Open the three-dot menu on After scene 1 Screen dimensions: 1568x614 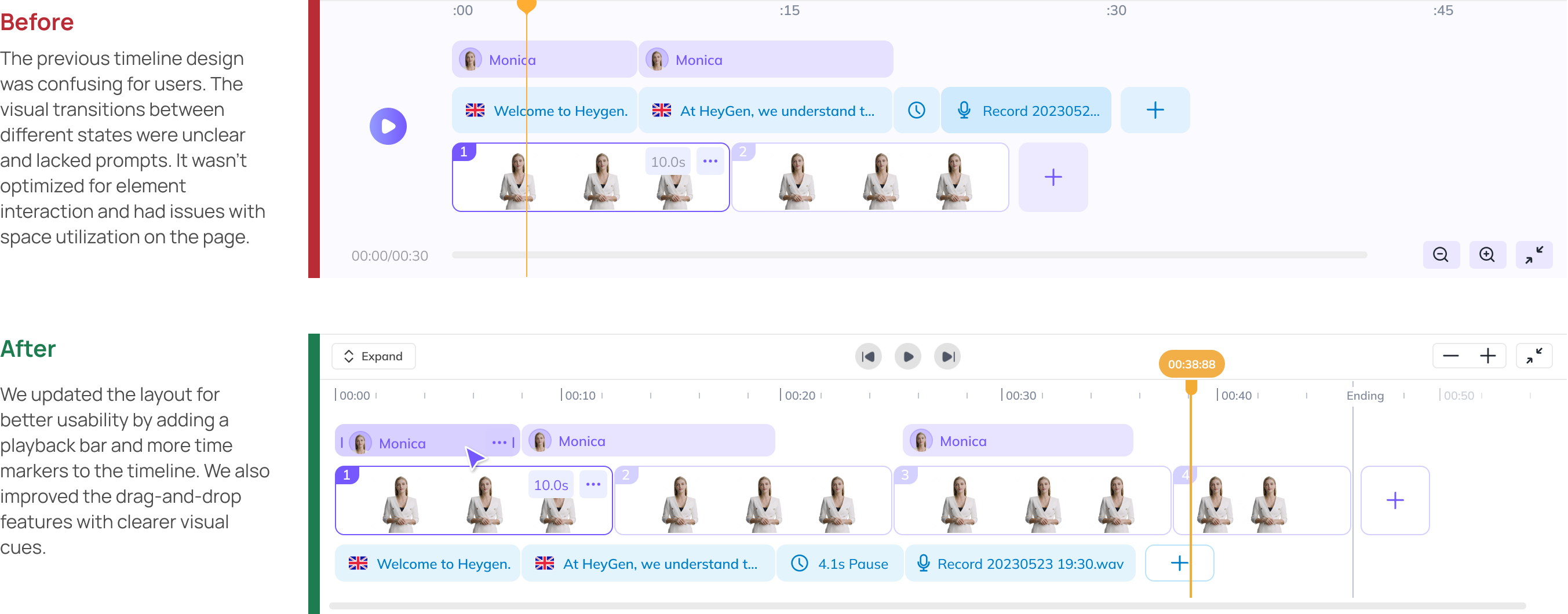[x=593, y=484]
